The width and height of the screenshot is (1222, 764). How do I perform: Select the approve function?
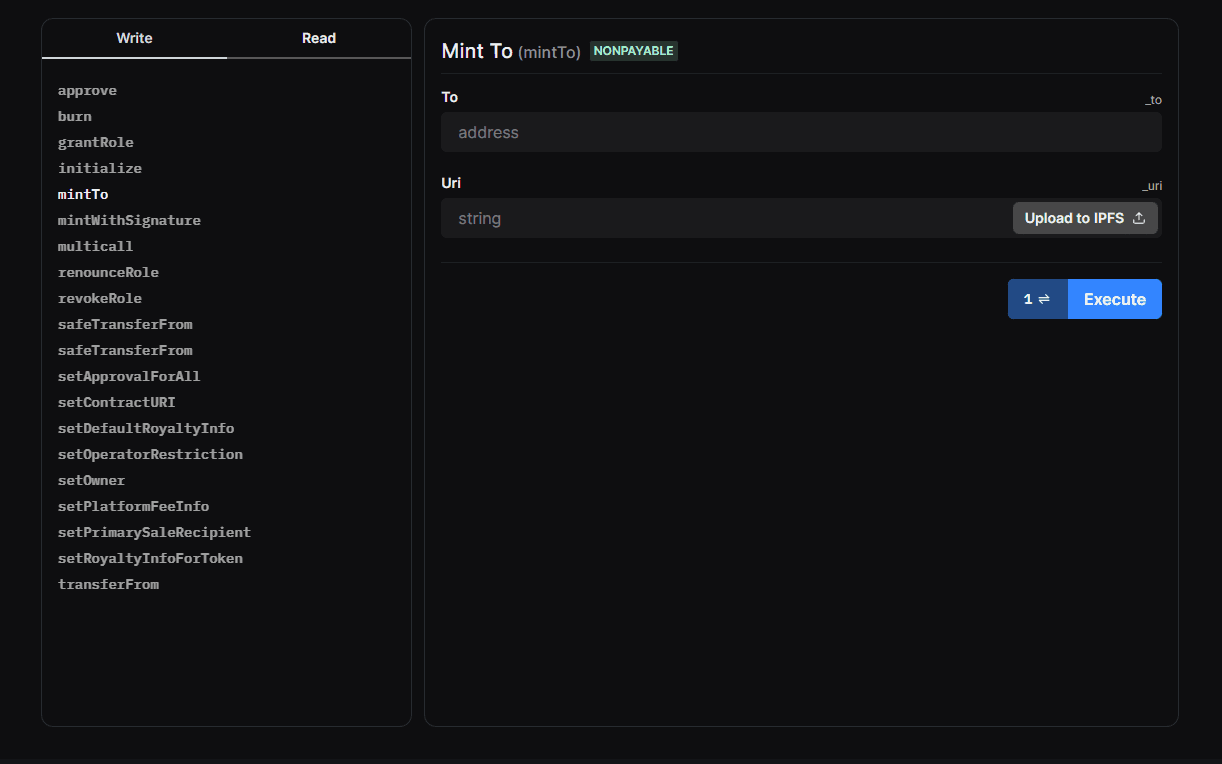[87, 90]
